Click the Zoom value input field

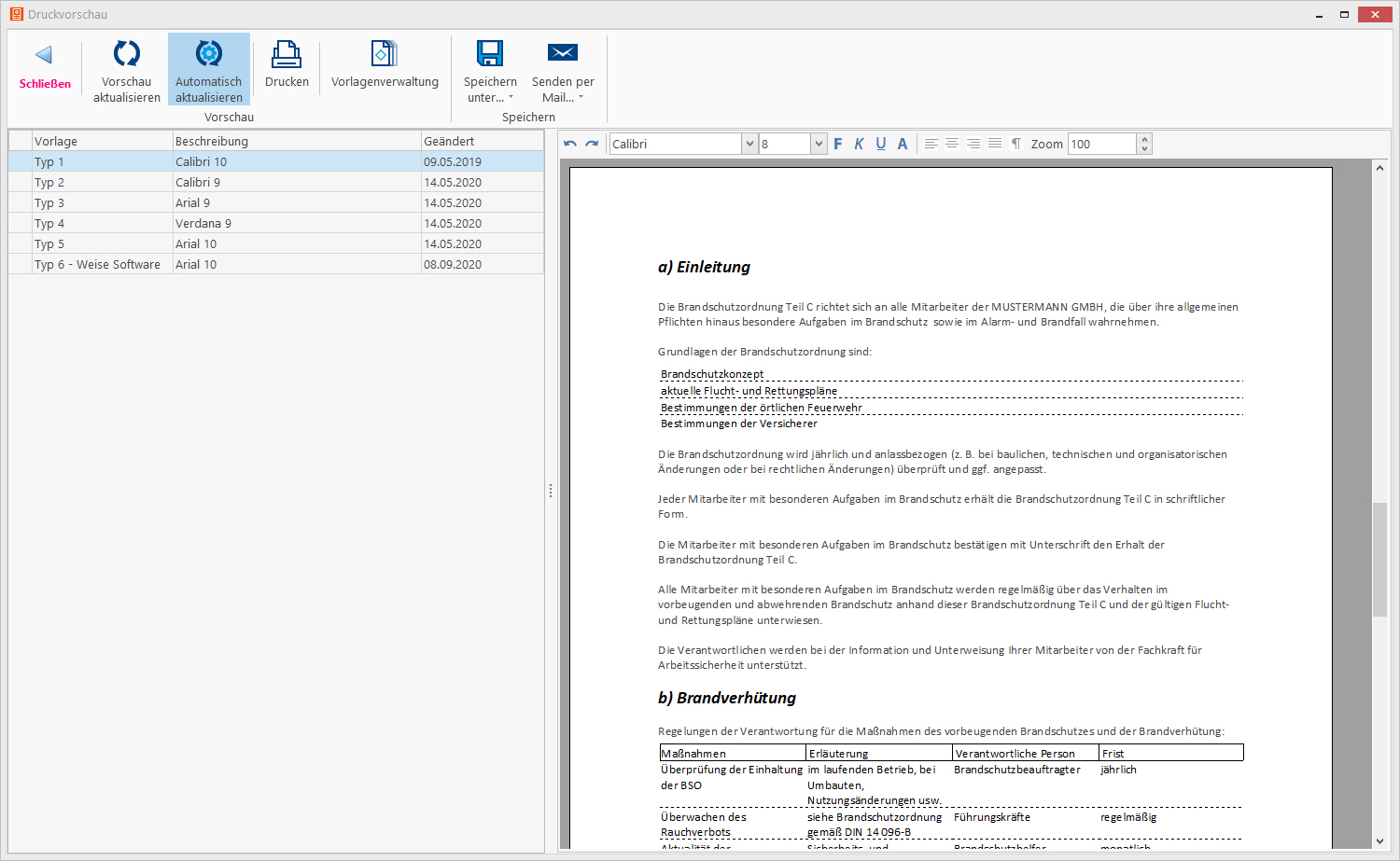pos(1102,144)
